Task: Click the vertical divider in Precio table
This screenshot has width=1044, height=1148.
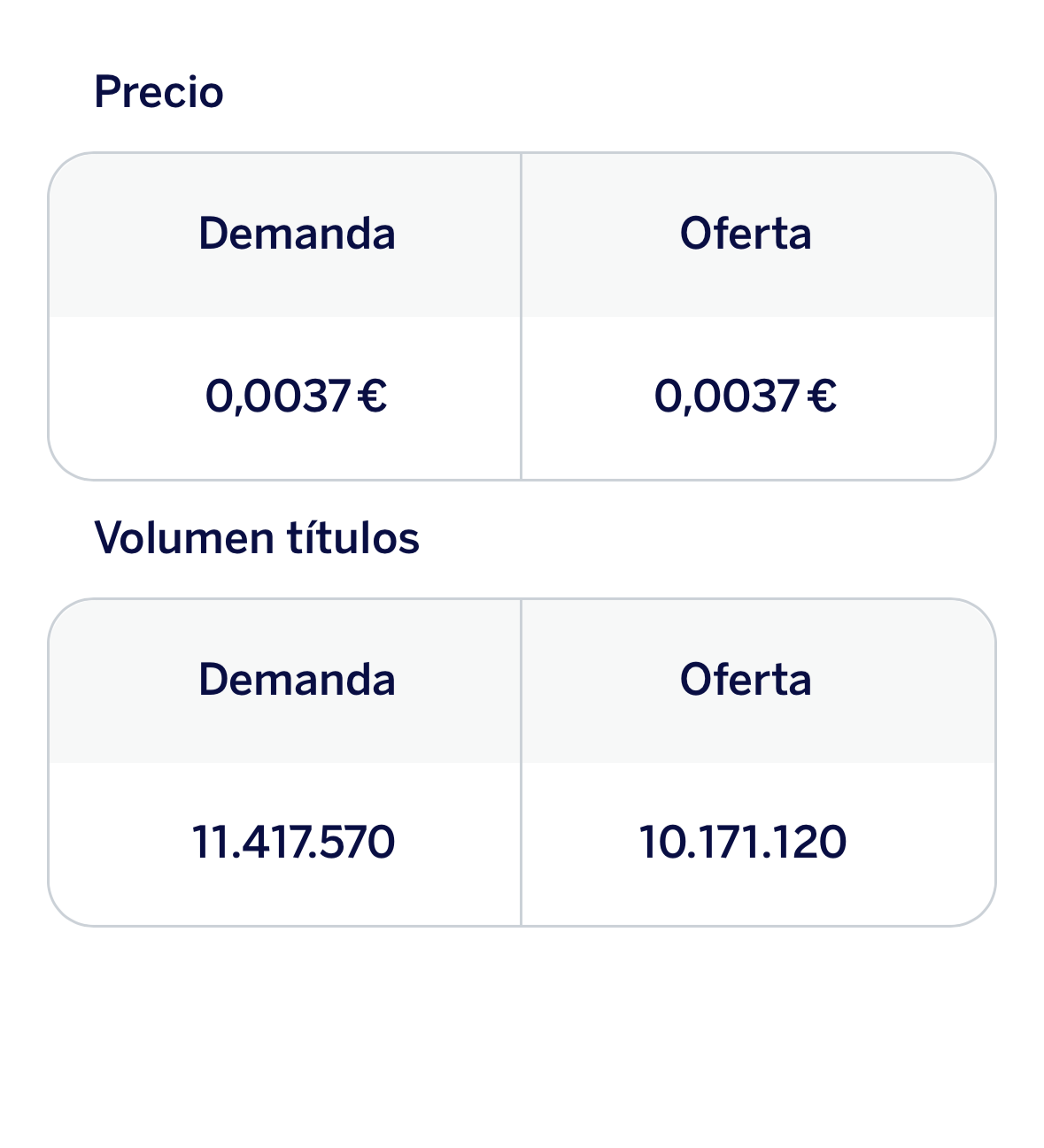Action: coord(521,316)
